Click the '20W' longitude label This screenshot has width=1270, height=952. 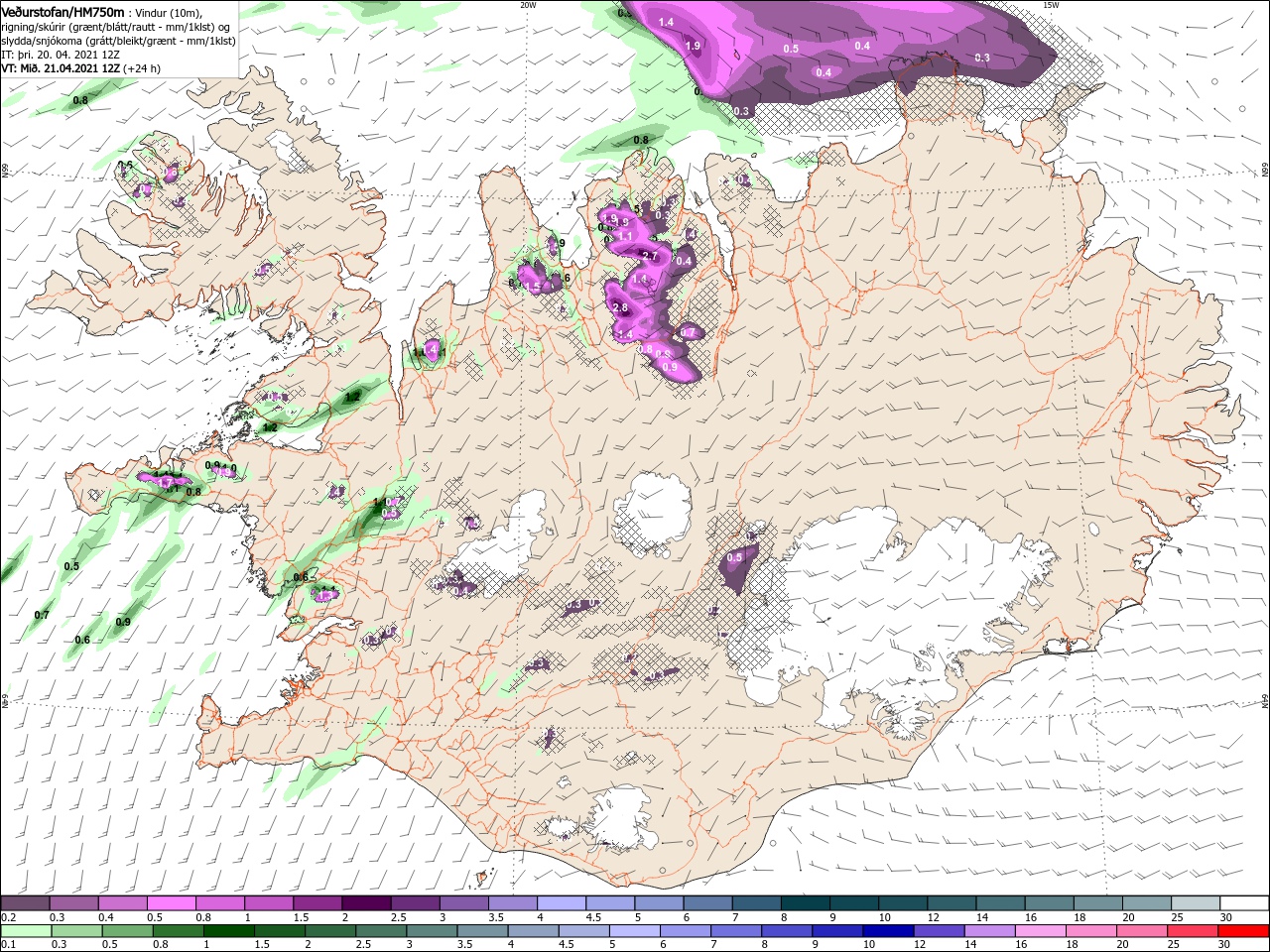click(x=528, y=4)
